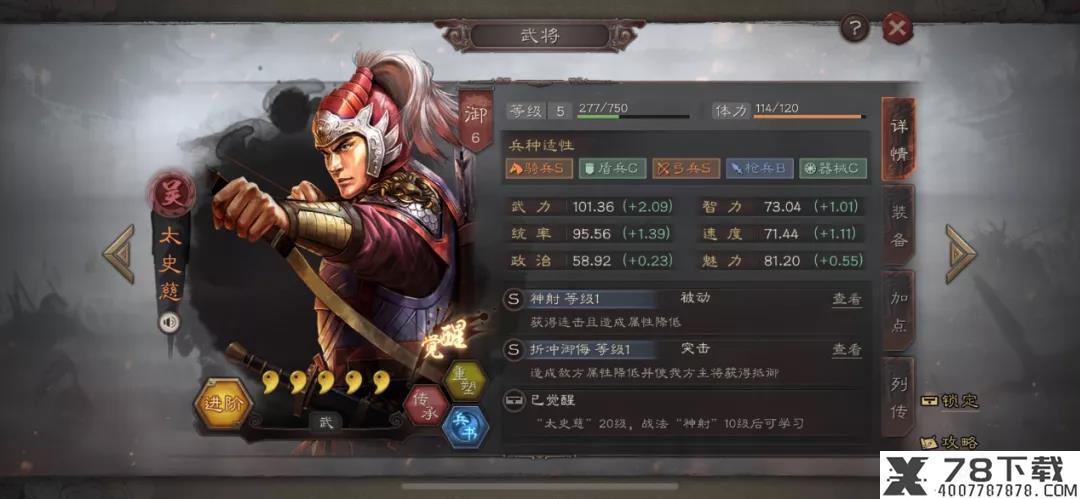Open the 兵书 blue hexagon icon
The height and width of the screenshot is (499, 1080).
[465, 426]
